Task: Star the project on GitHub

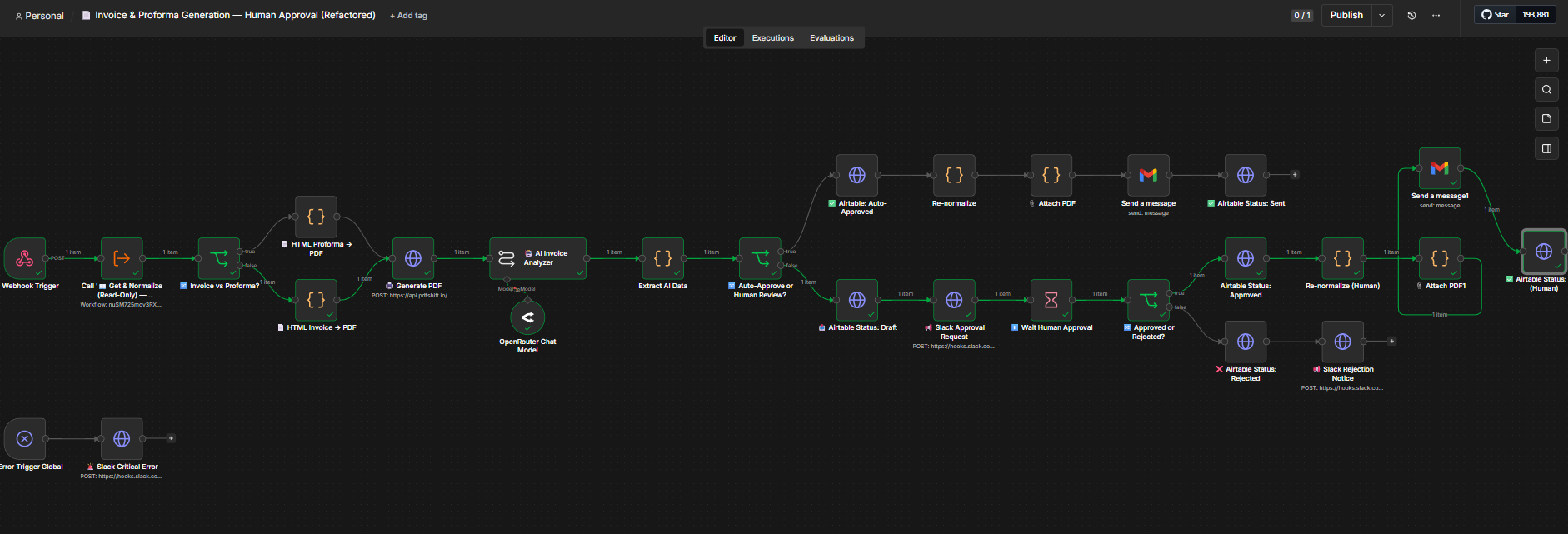Action: click(x=1495, y=15)
